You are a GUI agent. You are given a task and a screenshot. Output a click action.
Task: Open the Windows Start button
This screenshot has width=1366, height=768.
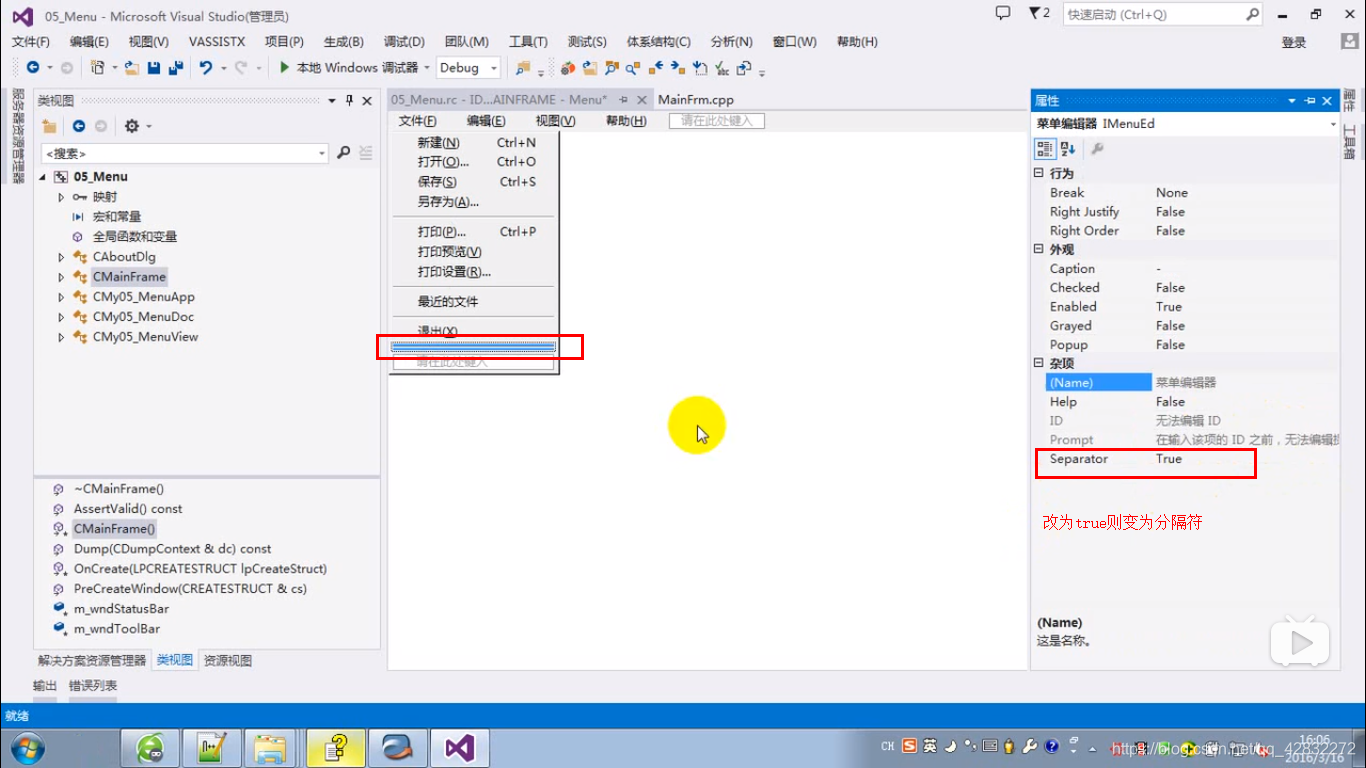click(x=26, y=748)
